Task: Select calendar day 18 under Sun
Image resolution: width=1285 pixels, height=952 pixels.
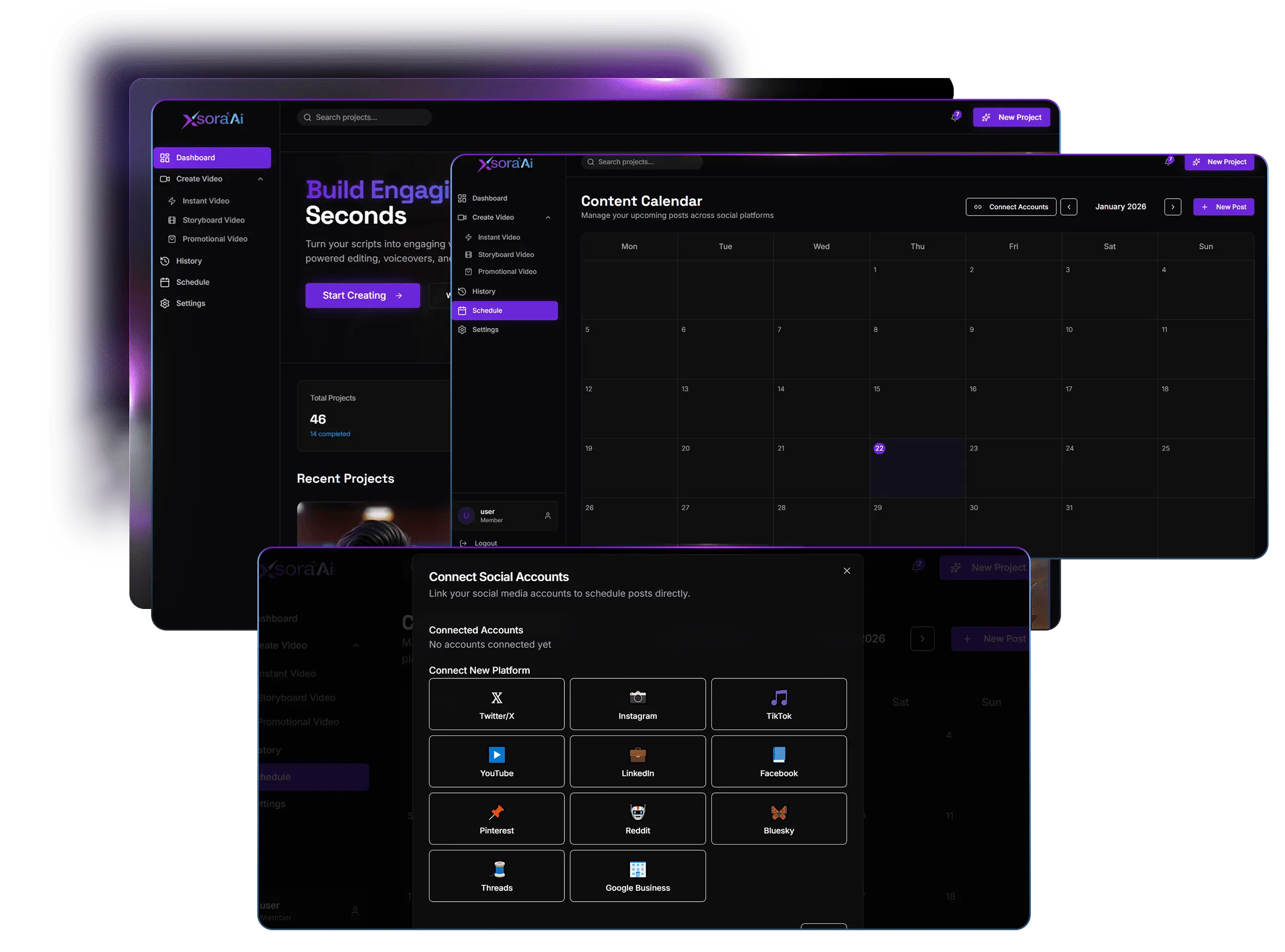Action: 1205,408
